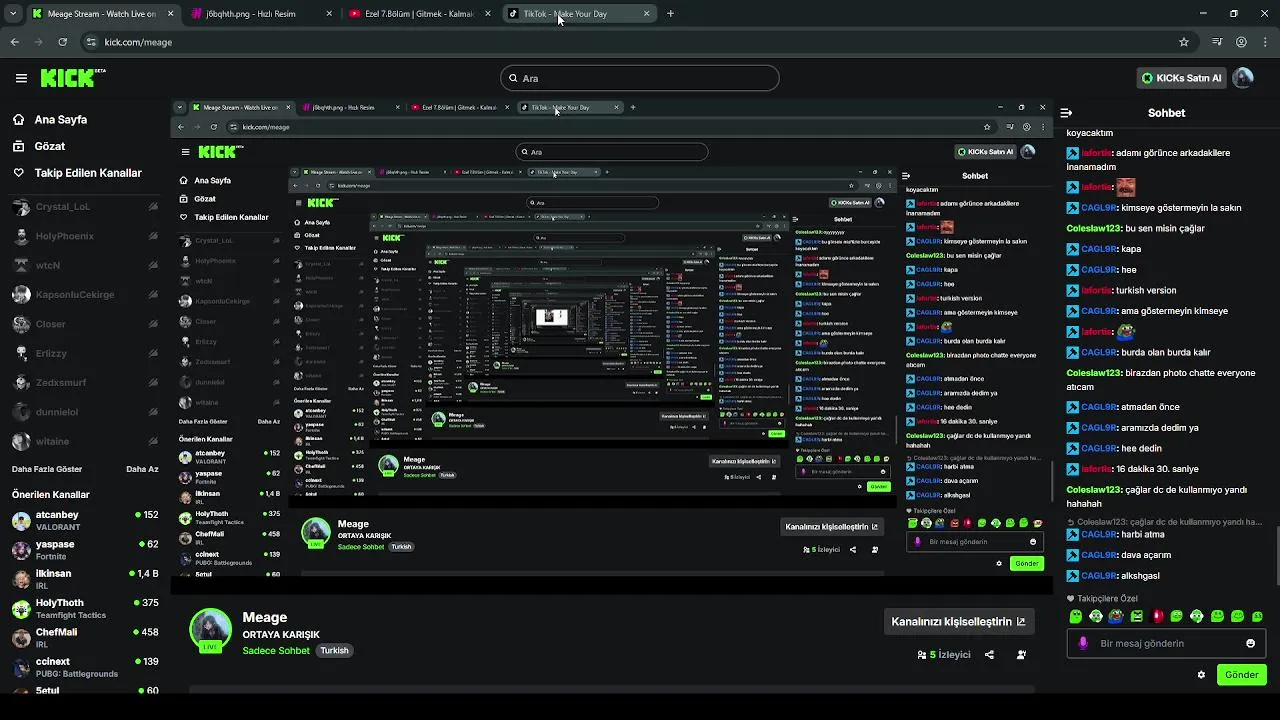Close the Ezel 7.Bölüm tab in the outermost tab strip
The image size is (1280, 720).
pyautogui.click(x=488, y=14)
